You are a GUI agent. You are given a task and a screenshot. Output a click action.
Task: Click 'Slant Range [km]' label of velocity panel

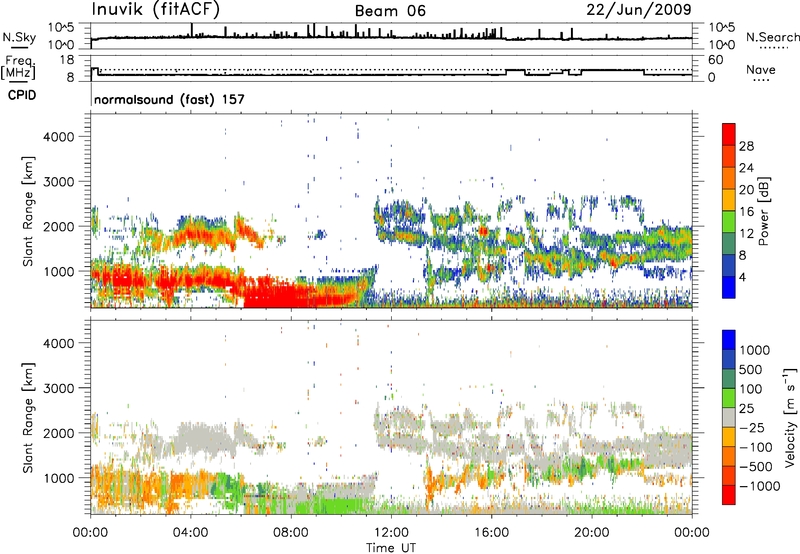pos(28,418)
